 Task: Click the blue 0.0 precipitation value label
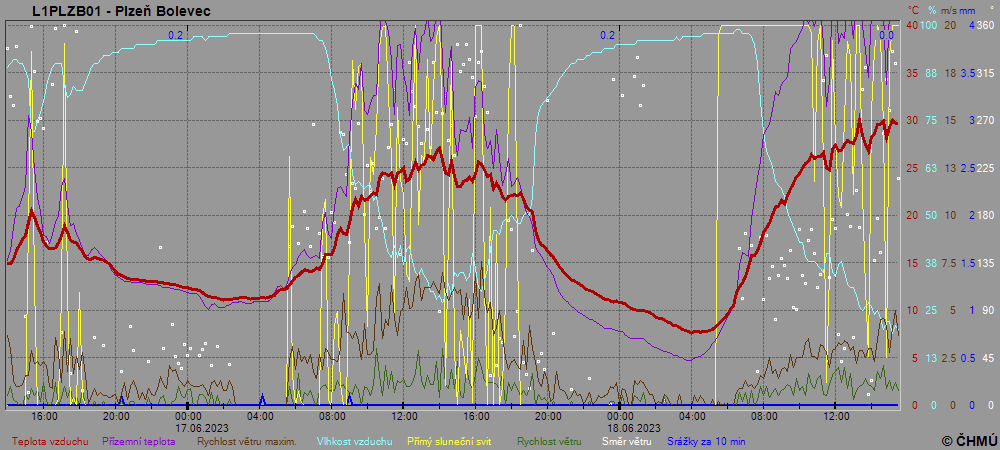pyautogui.click(x=886, y=35)
